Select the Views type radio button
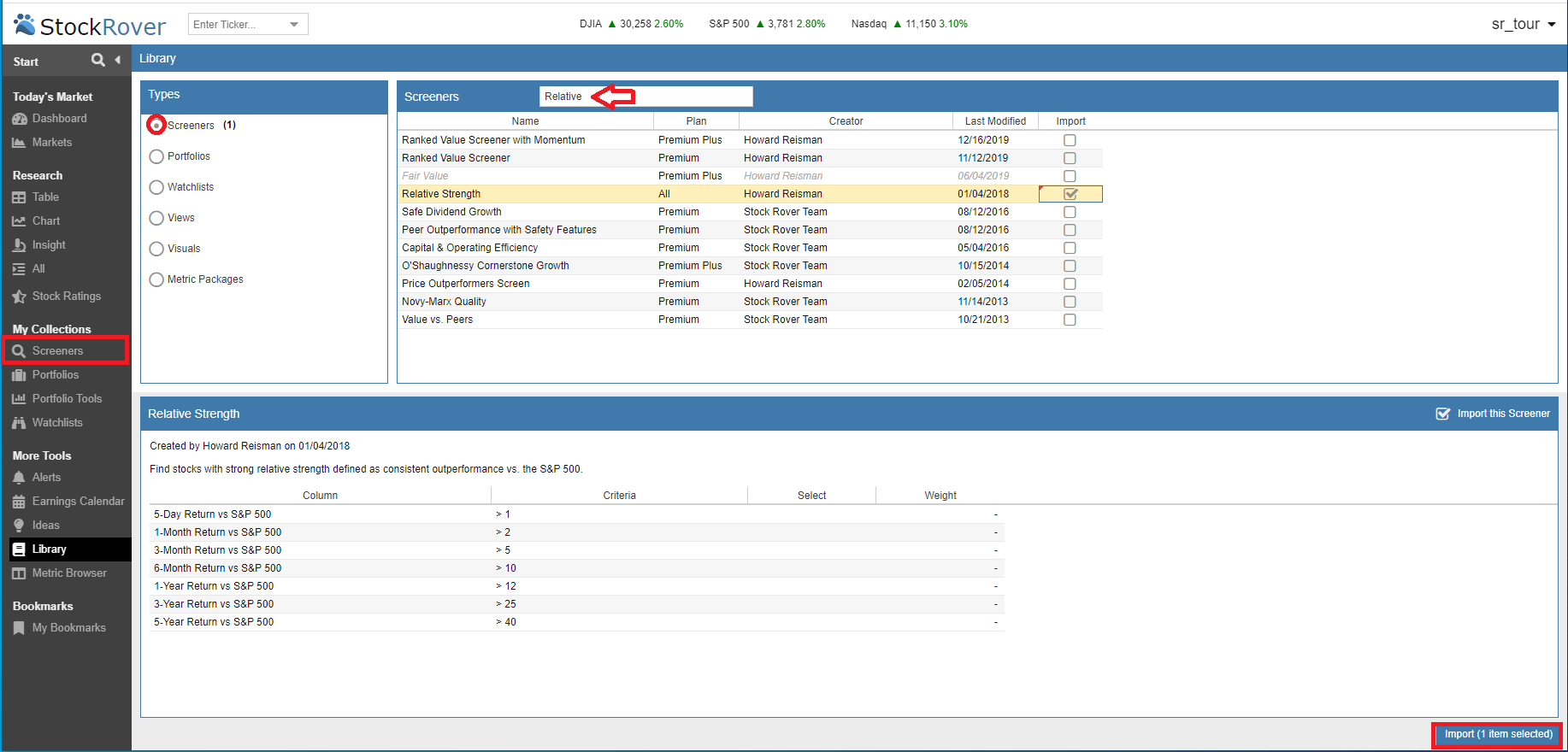Screen dimensions: 1568x752 (x=156, y=218)
